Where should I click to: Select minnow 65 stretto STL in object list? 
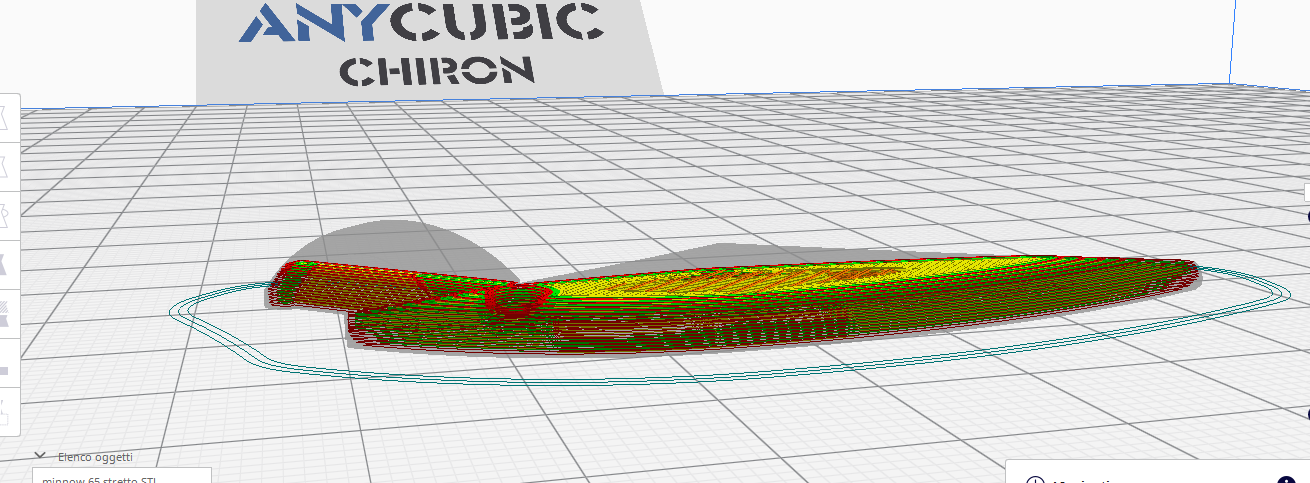(98, 479)
